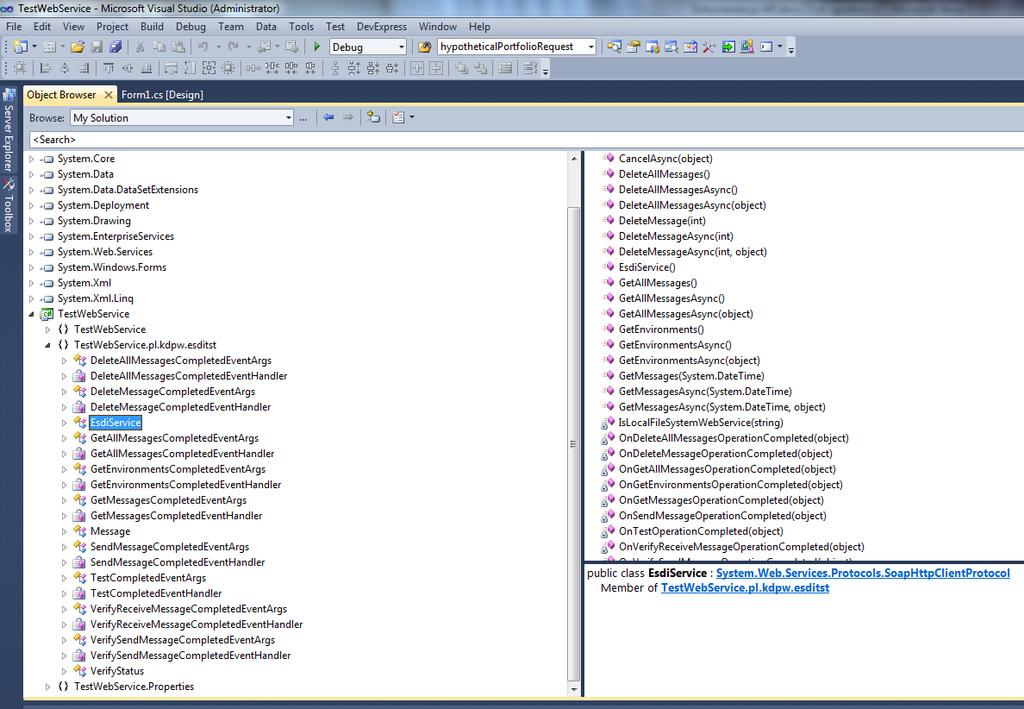
Task: Open the Toolbox side tab
Action: [8, 206]
